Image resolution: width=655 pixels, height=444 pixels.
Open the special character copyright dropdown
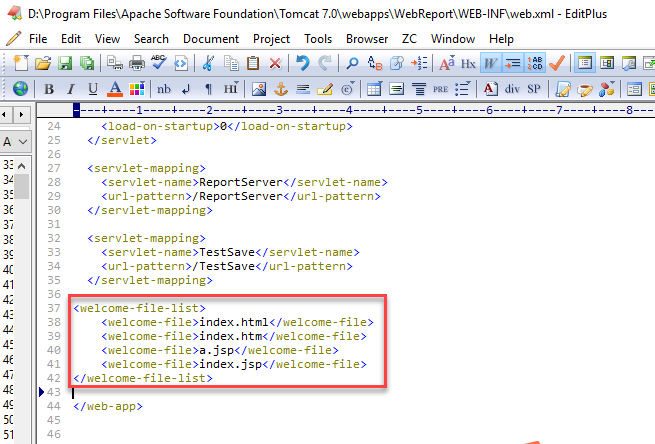[x=347, y=89]
